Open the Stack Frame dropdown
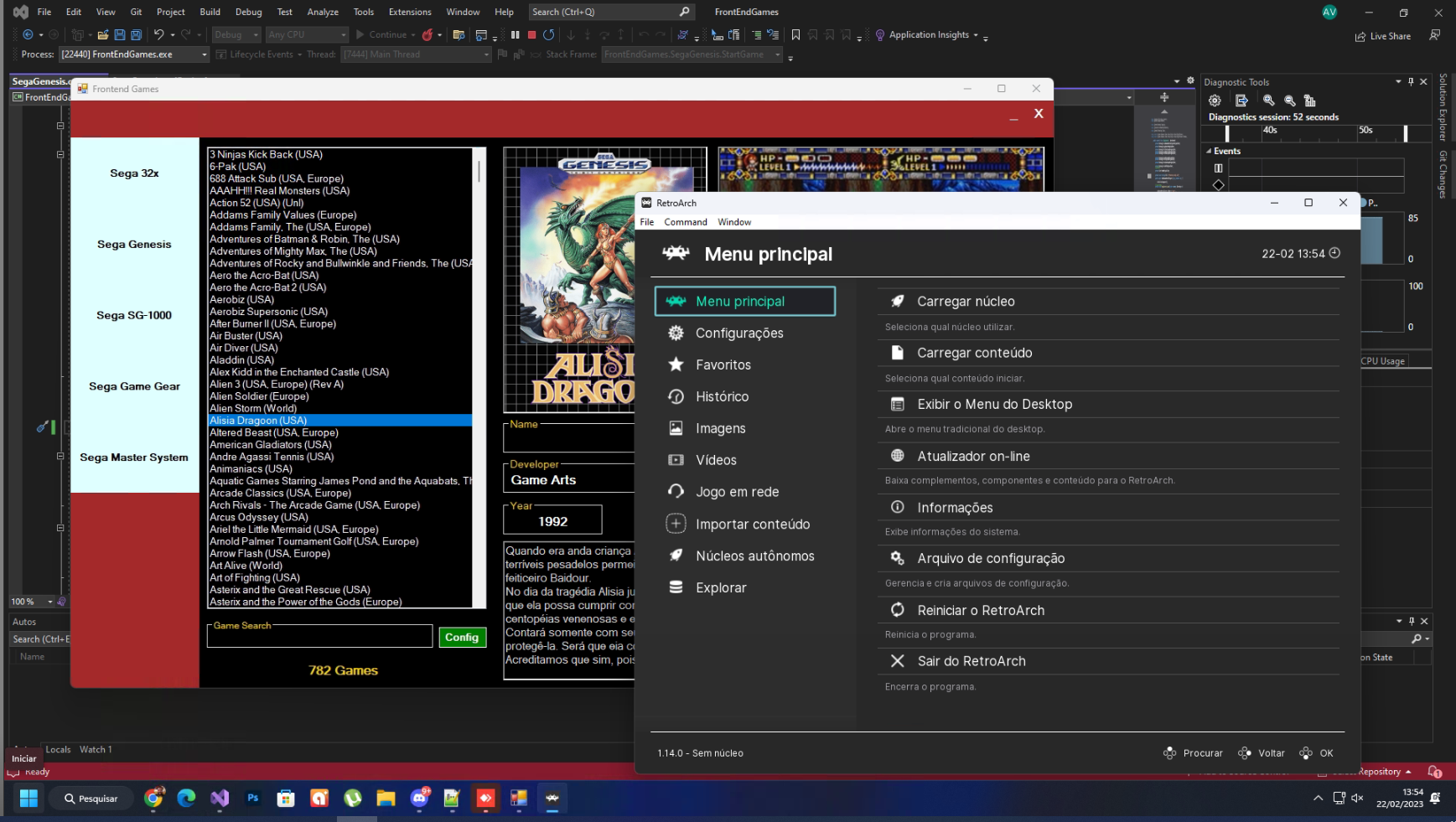Screen dimensions: 1456x822 coord(692,54)
